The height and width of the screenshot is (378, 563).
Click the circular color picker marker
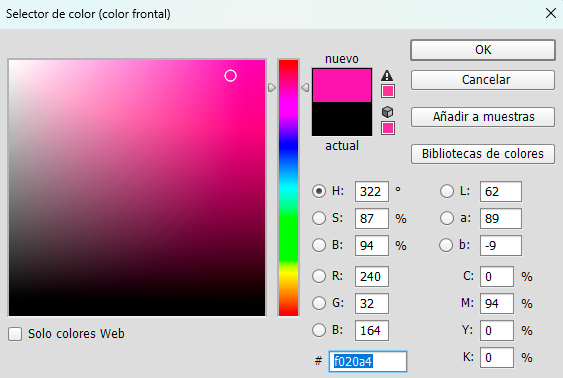(231, 76)
